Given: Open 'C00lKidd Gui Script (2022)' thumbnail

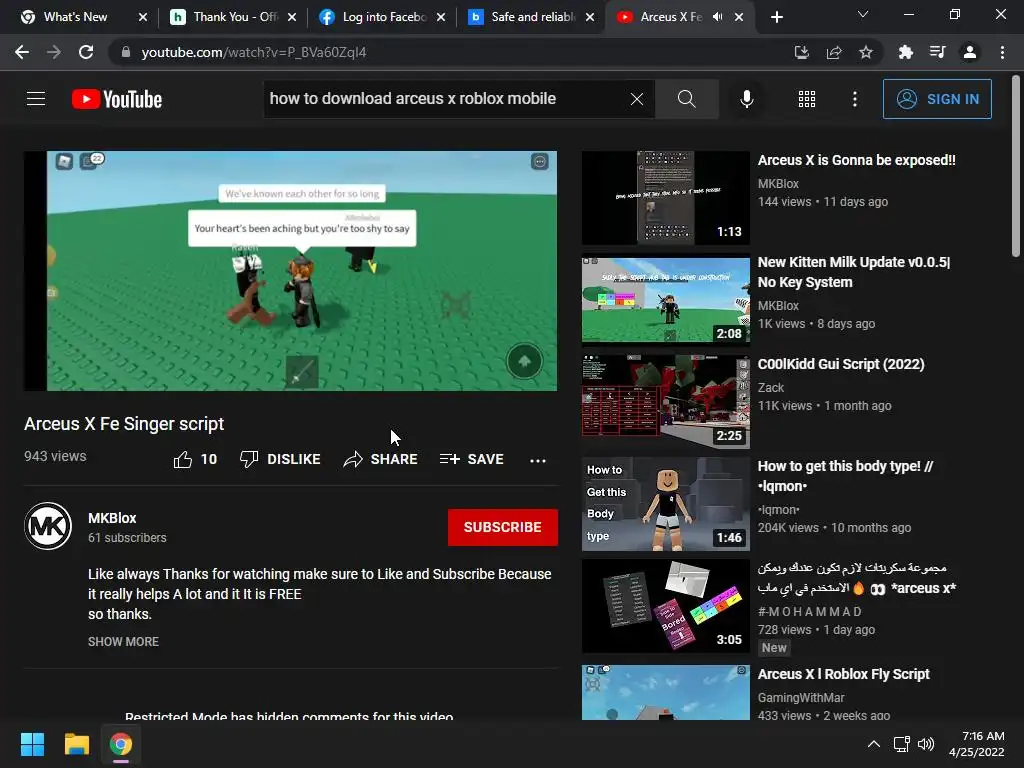Looking at the screenshot, I should [x=665, y=402].
